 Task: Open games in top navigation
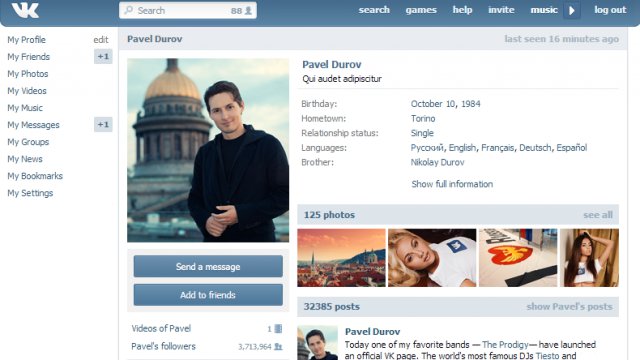tap(421, 10)
